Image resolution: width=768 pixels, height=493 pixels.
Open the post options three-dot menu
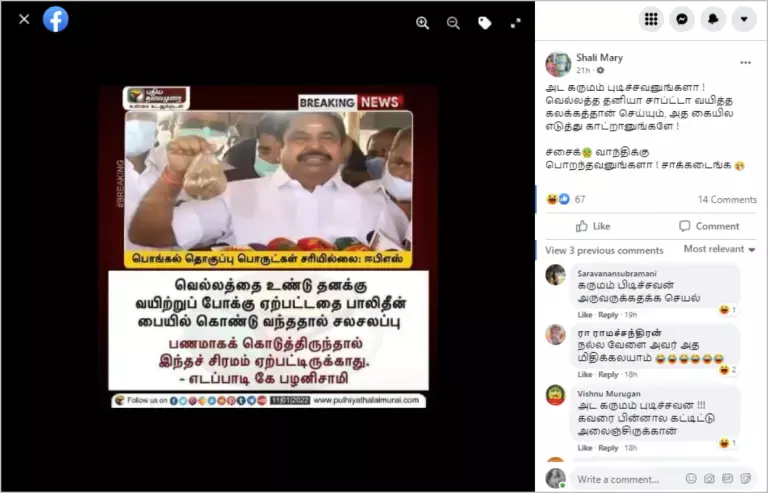(x=745, y=63)
